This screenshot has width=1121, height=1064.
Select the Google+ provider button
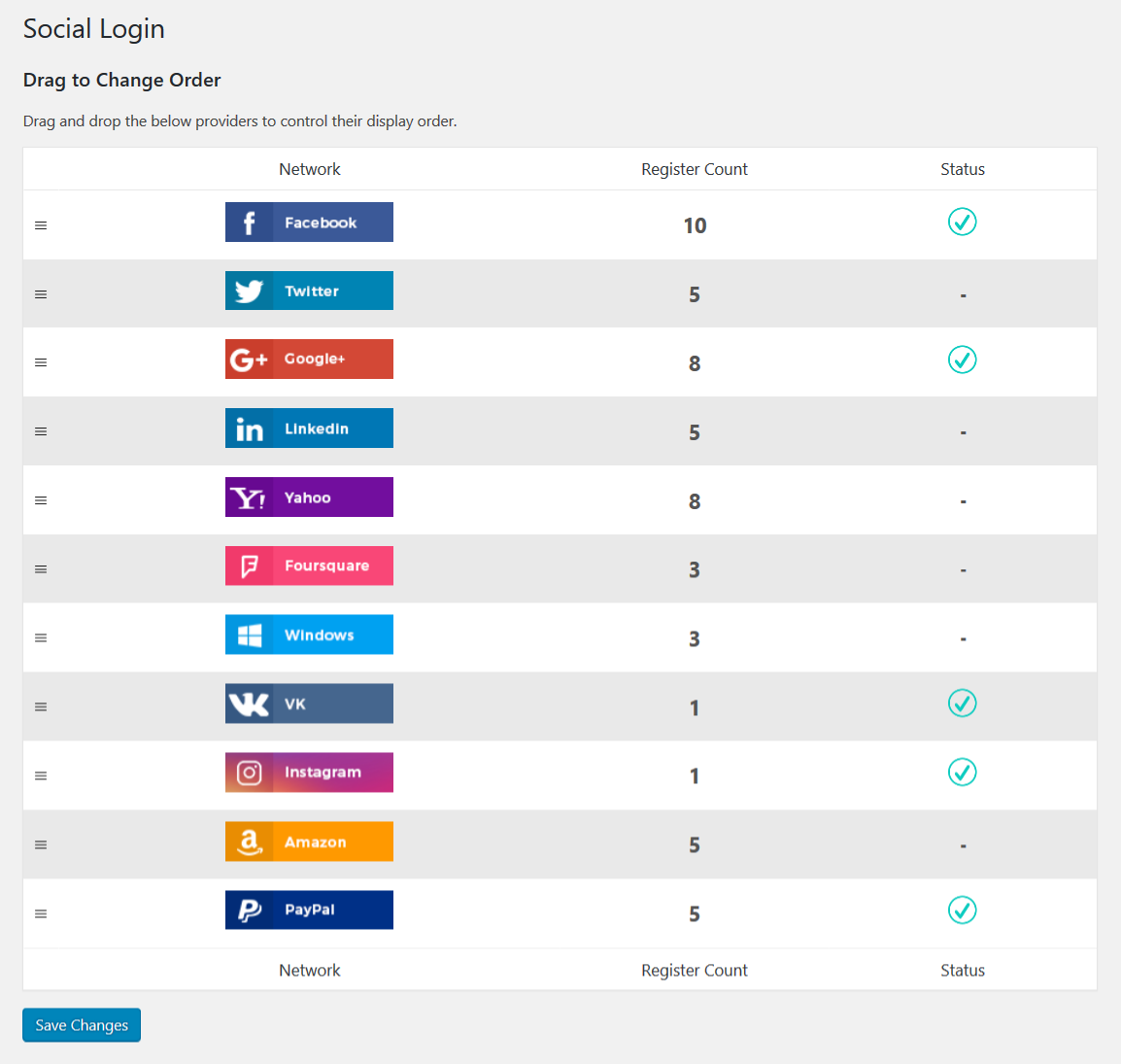[309, 360]
